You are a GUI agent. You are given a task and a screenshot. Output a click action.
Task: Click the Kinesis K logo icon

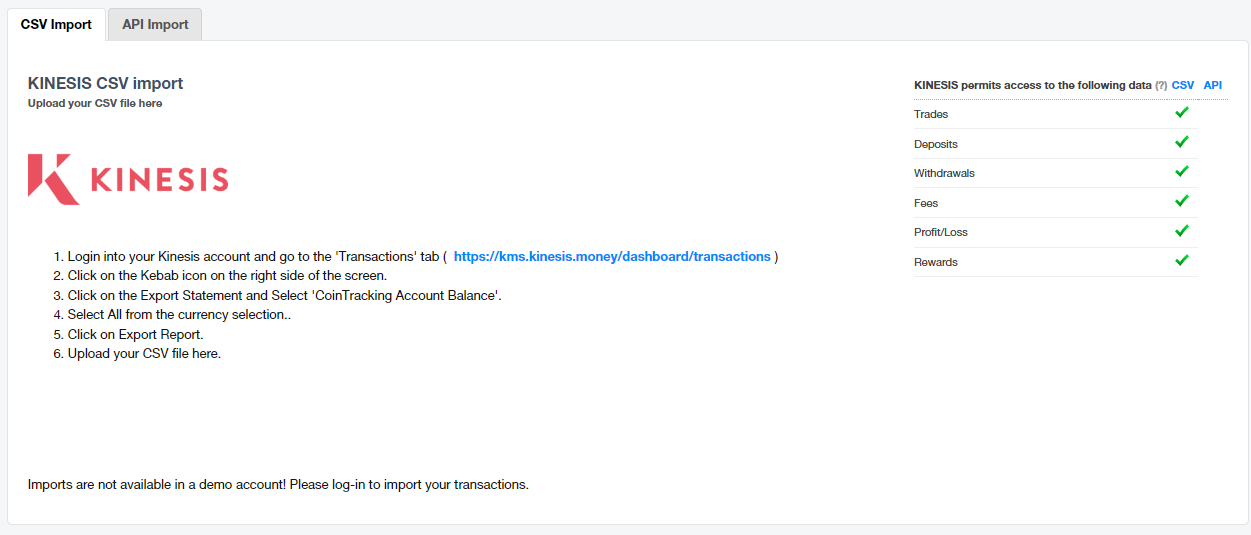tap(53, 179)
